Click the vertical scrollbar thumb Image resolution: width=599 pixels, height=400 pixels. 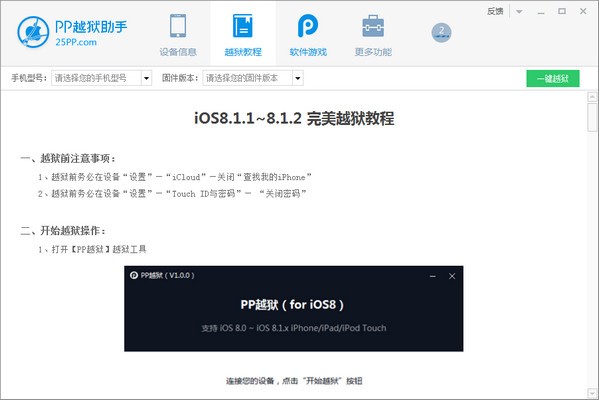[593, 117]
